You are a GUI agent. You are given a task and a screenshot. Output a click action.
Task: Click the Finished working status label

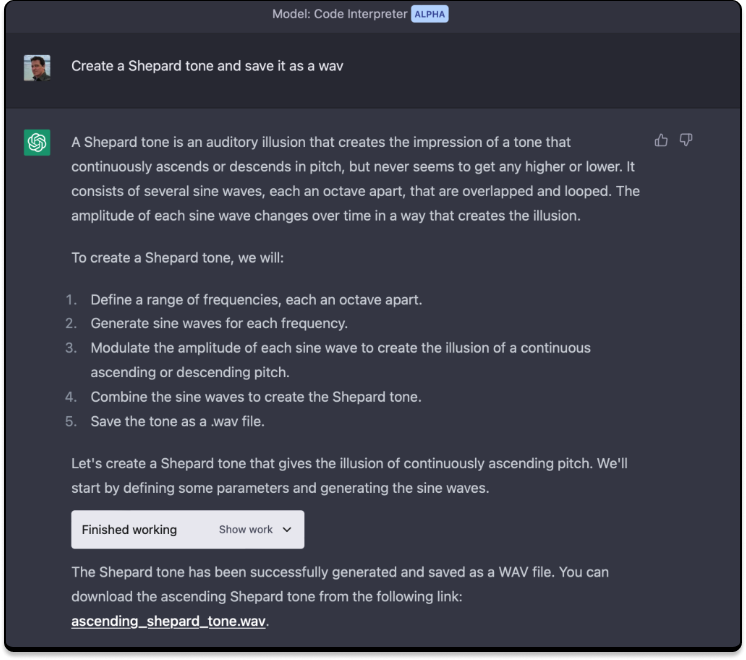[x=129, y=530]
